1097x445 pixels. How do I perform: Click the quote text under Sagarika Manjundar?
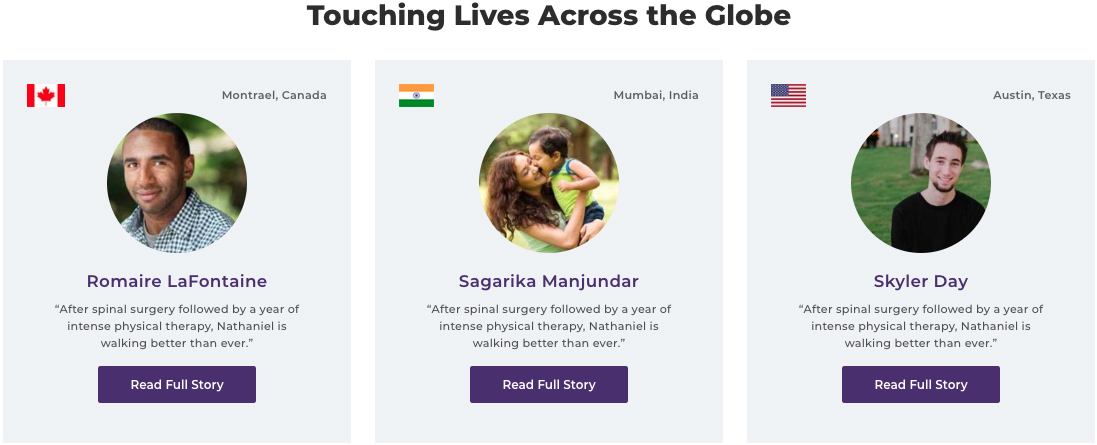pyautogui.click(x=549, y=326)
